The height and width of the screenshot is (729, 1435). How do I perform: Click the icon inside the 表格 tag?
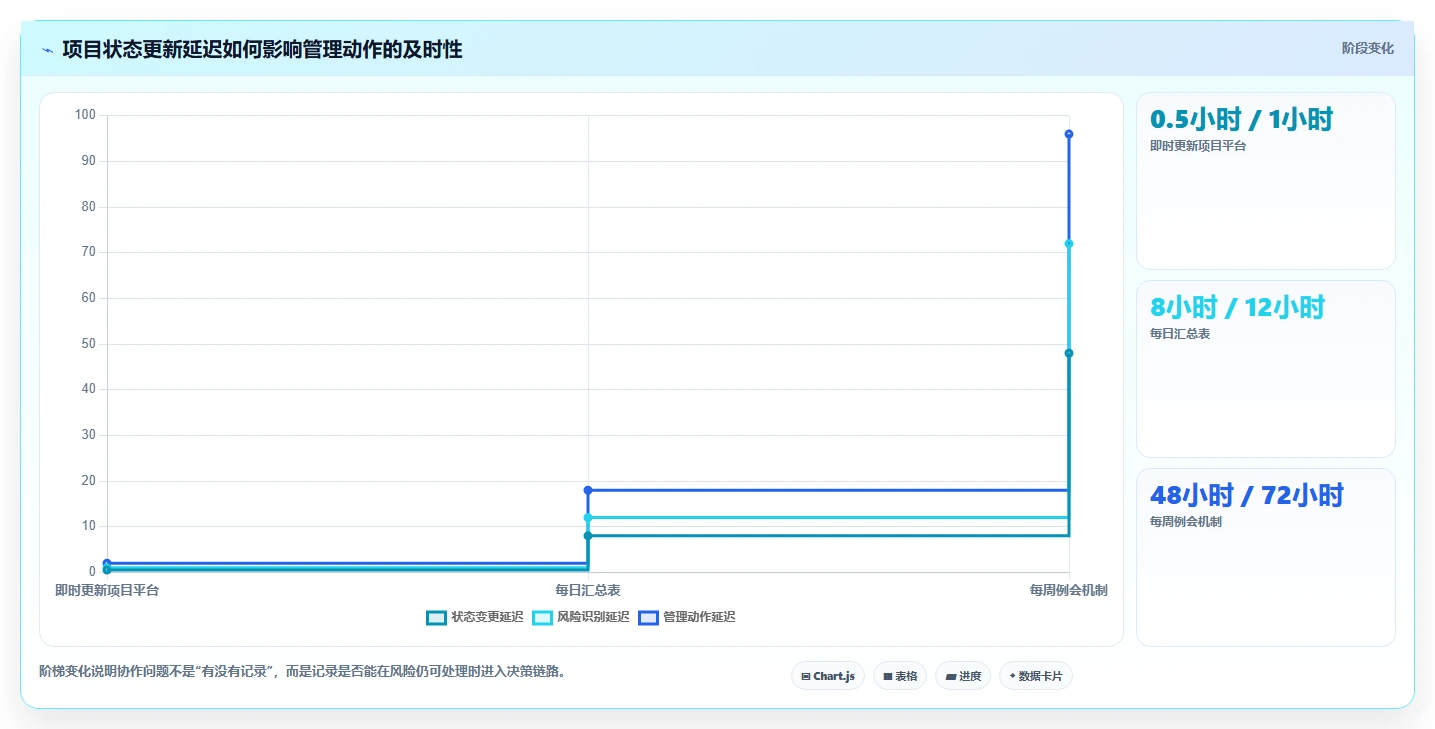[x=887, y=677]
